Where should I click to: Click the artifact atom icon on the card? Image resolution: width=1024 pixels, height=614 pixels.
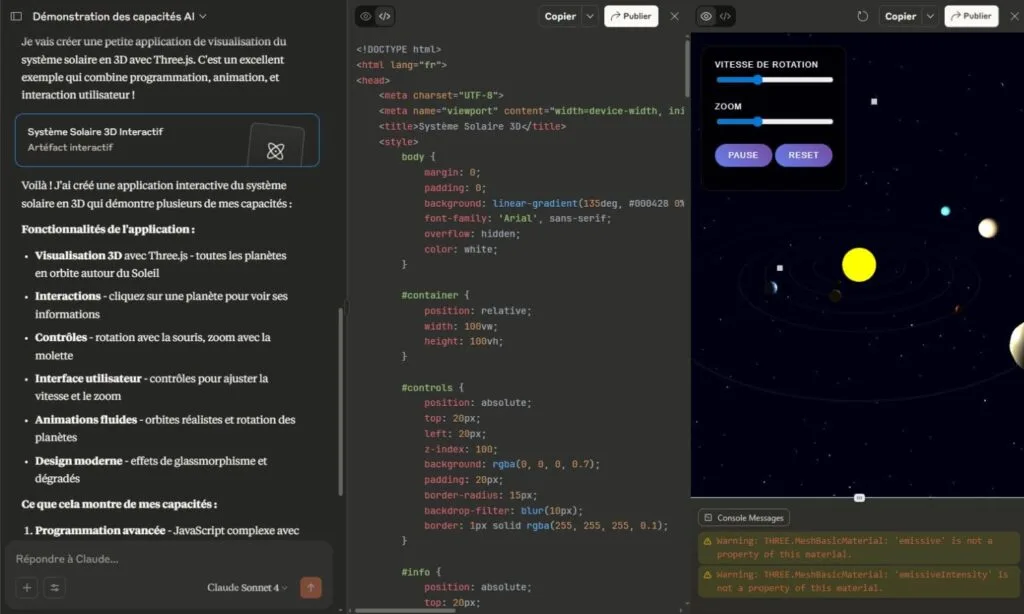pyautogui.click(x=276, y=151)
